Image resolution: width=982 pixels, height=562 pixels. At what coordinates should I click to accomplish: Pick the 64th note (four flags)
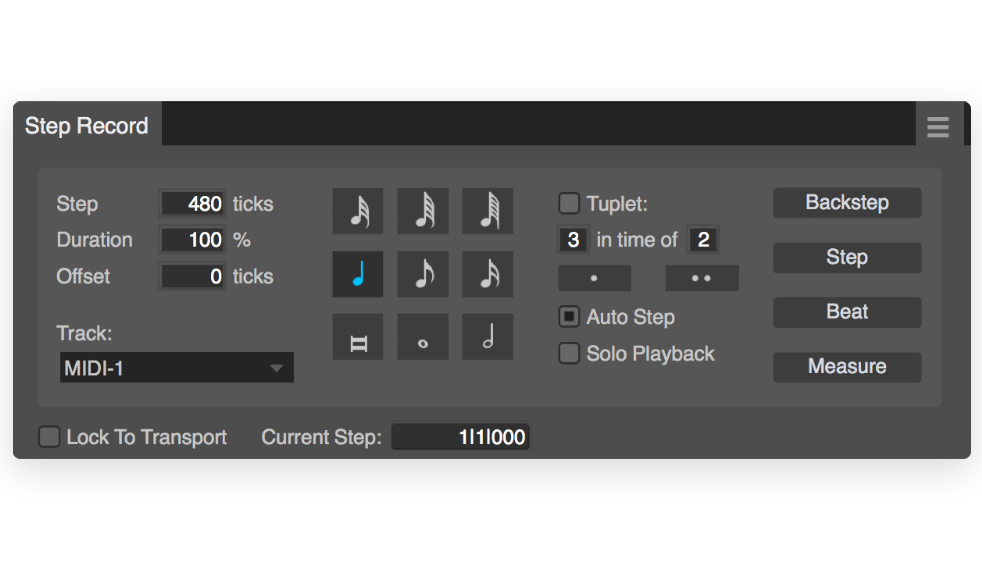(423, 211)
